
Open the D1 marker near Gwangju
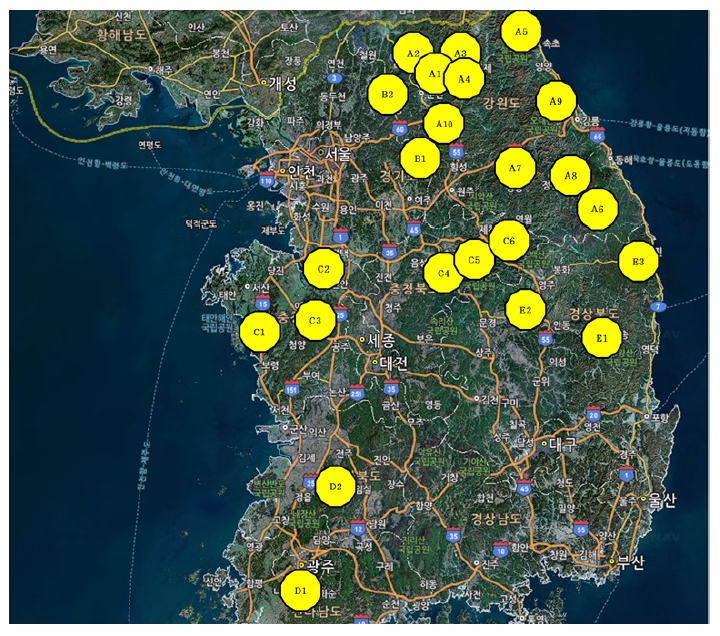[300, 590]
